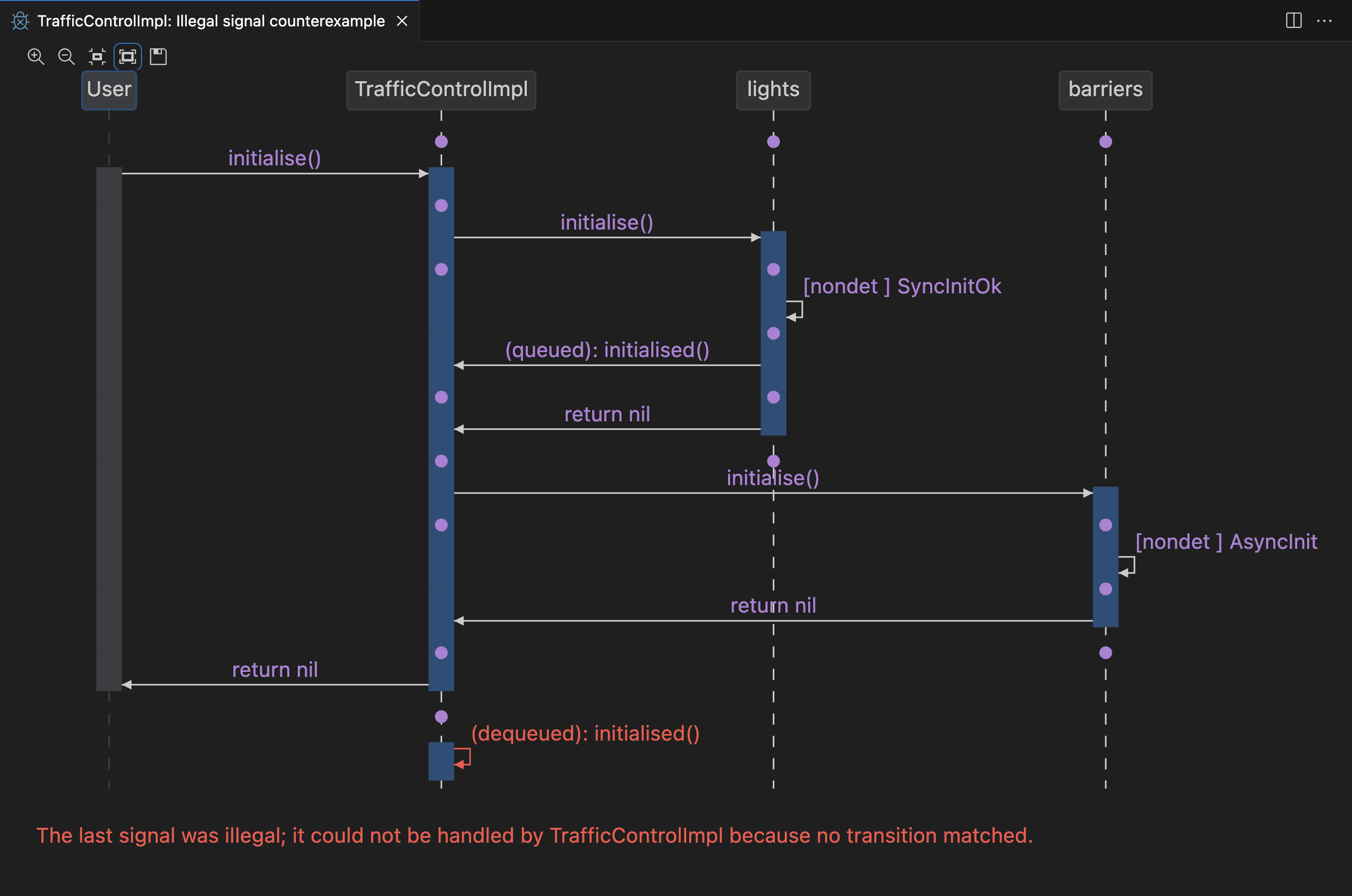Image resolution: width=1352 pixels, height=896 pixels.
Task: Click return nil from barriers
Action: pyautogui.click(x=773, y=606)
